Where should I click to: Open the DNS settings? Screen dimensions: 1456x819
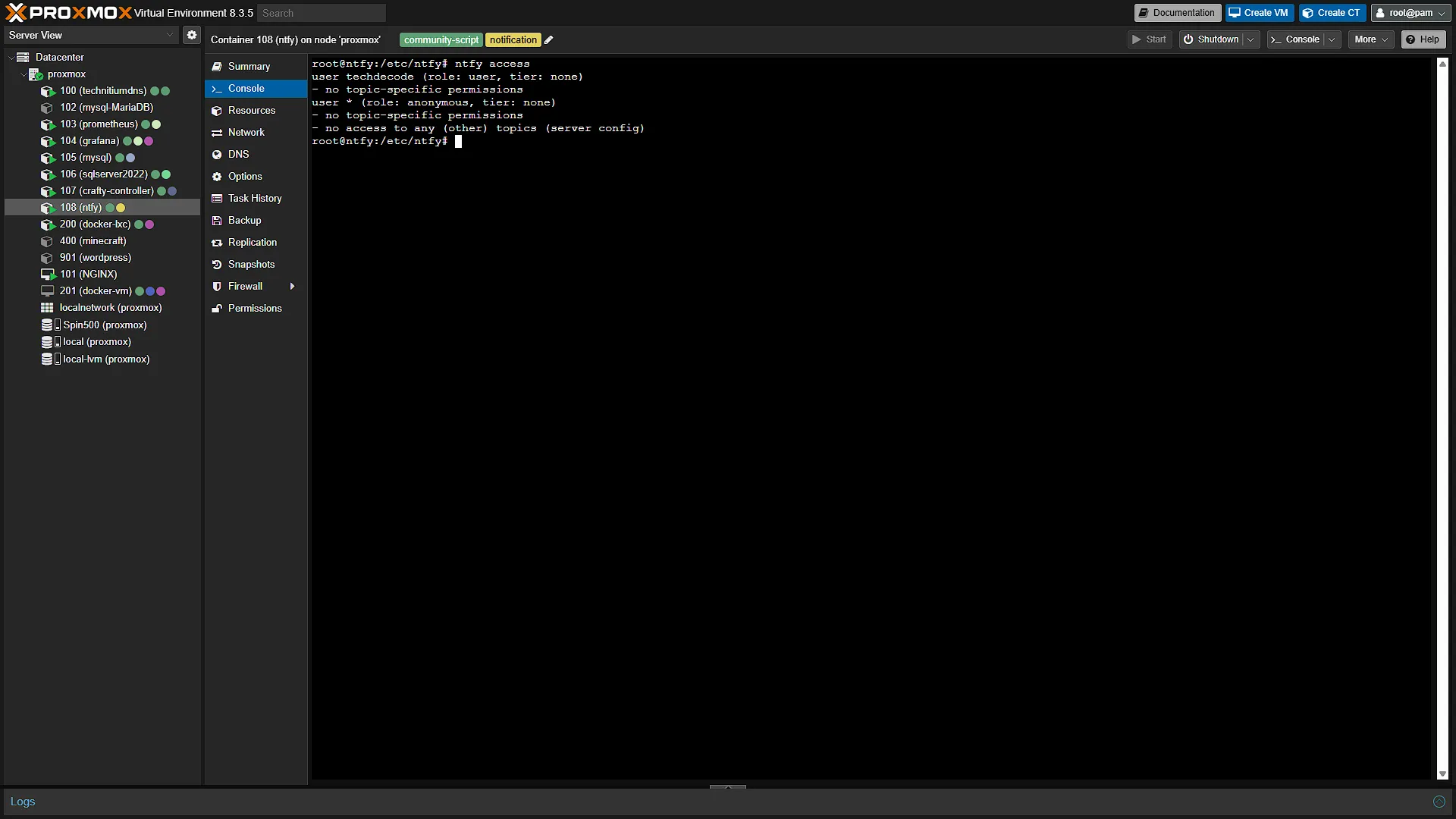coord(256,155)
